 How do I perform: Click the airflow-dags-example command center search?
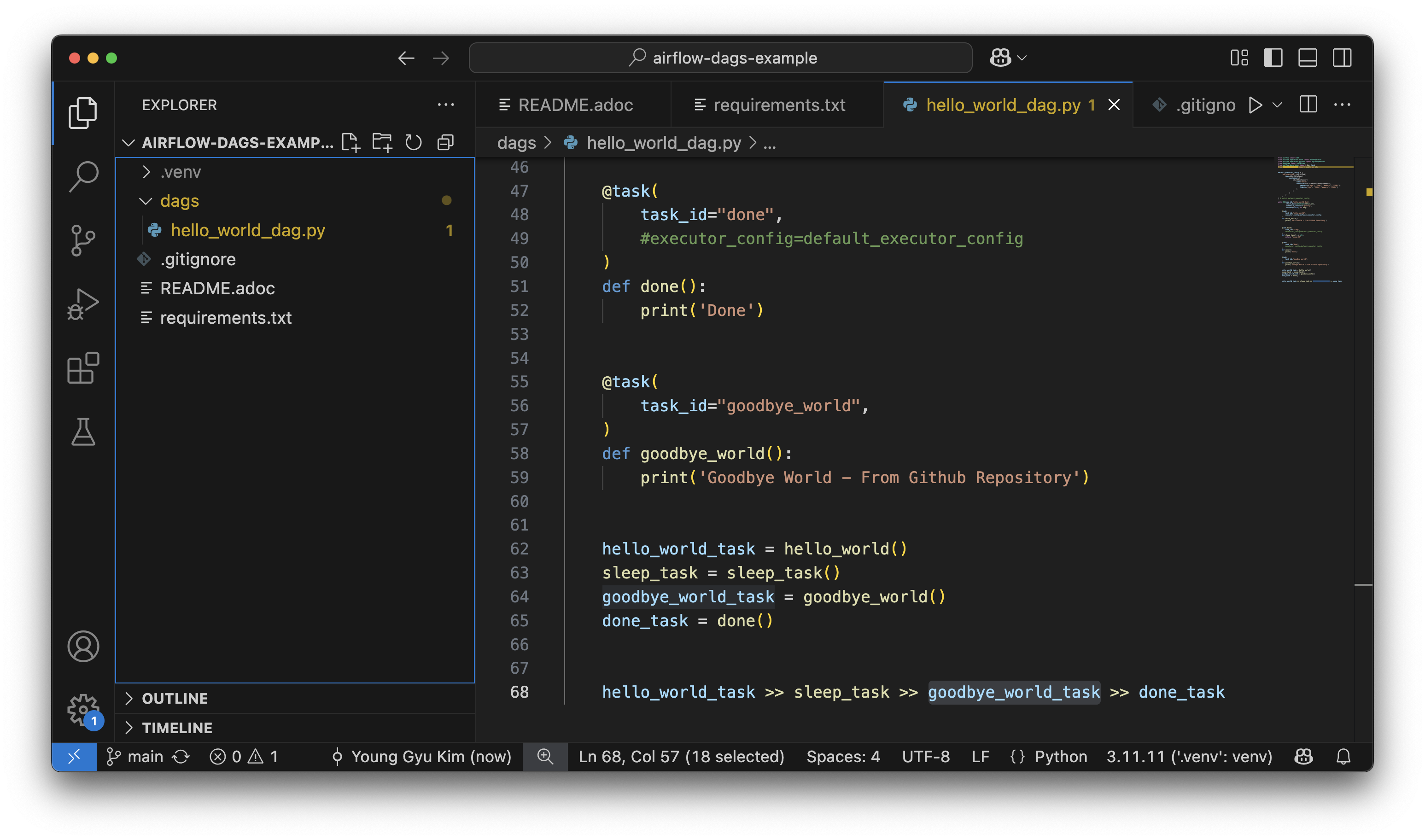(x=720, y=58)
